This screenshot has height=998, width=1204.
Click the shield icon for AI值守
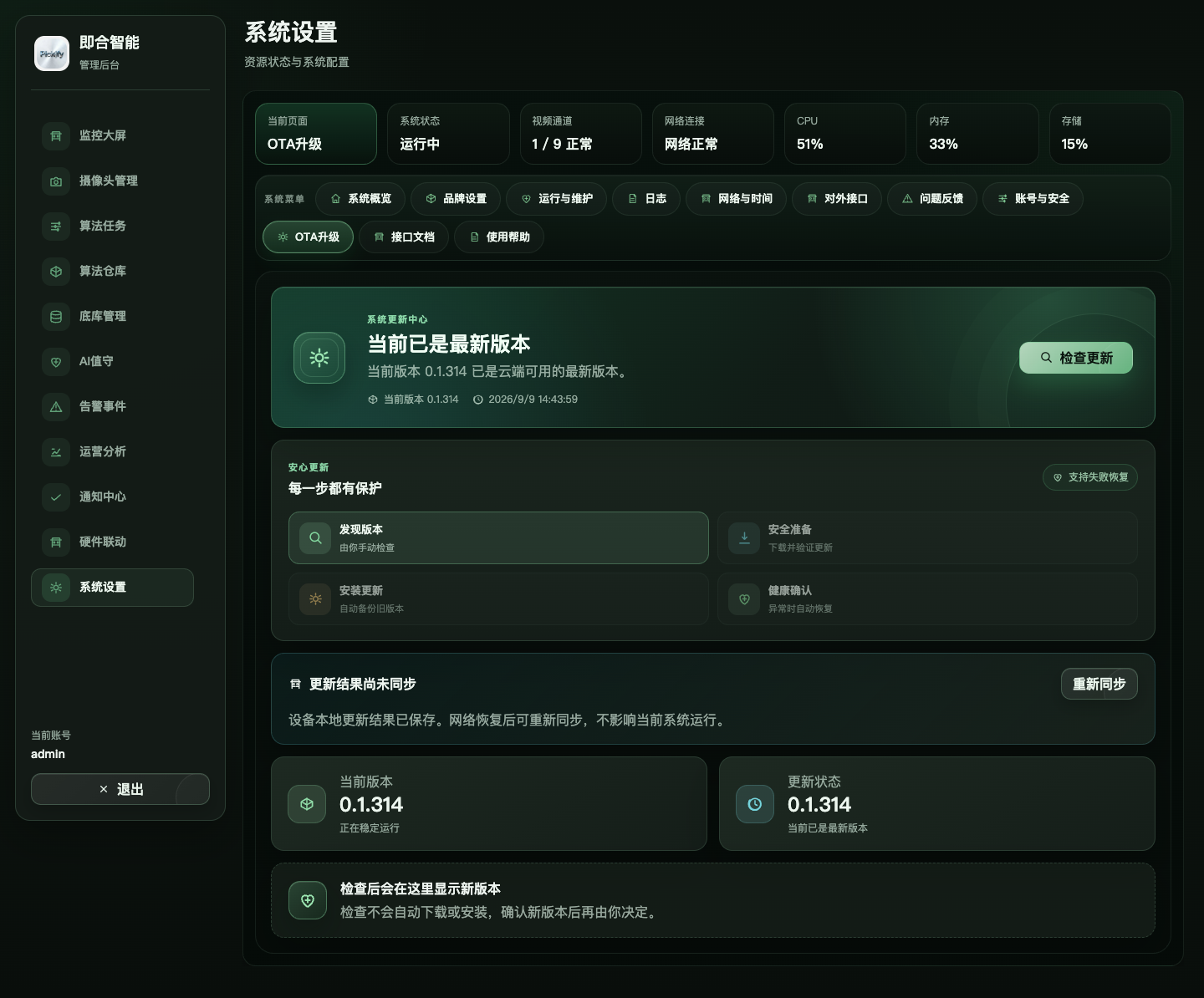click(56, 361)
